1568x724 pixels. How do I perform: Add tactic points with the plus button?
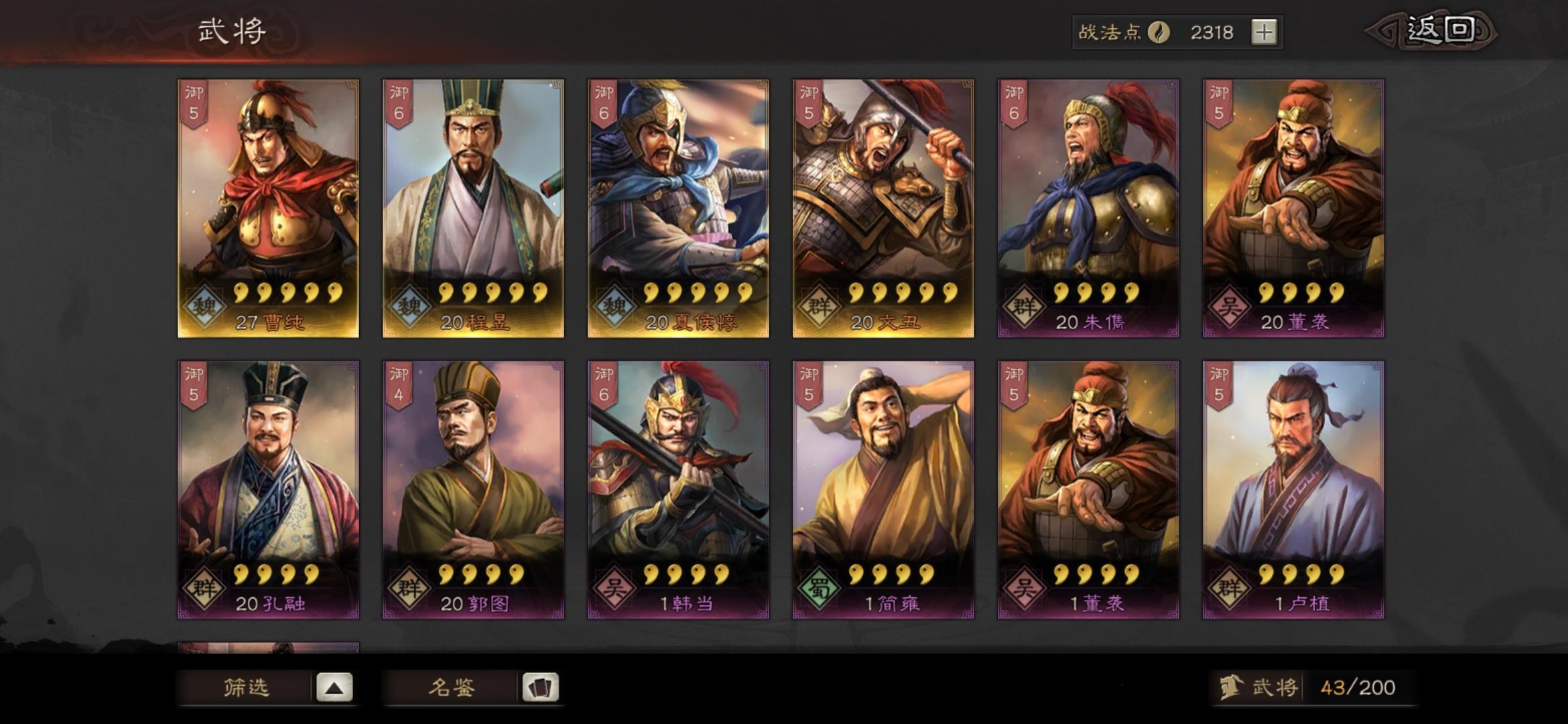[1264, 32]
